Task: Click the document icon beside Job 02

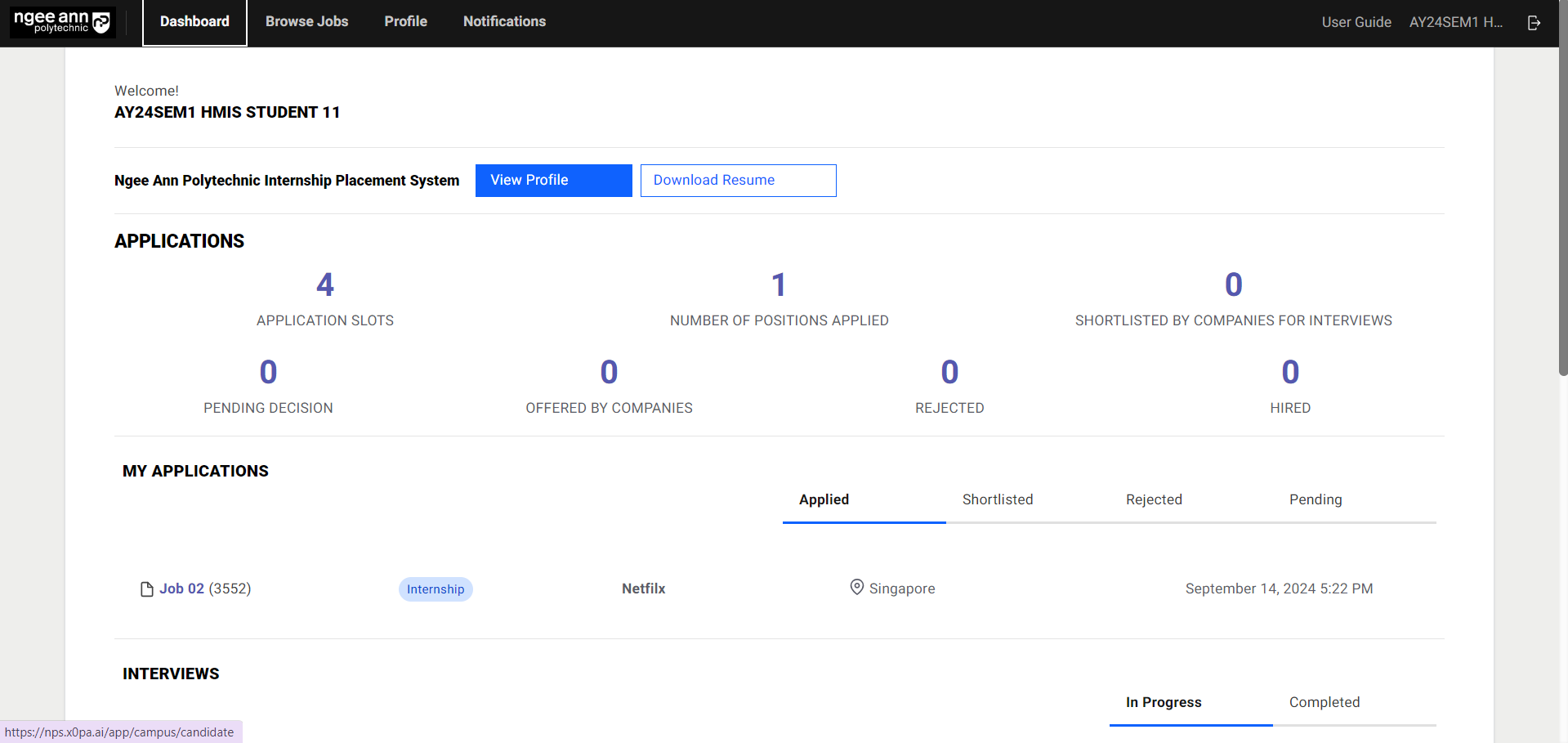Action: tap(147, 589)
